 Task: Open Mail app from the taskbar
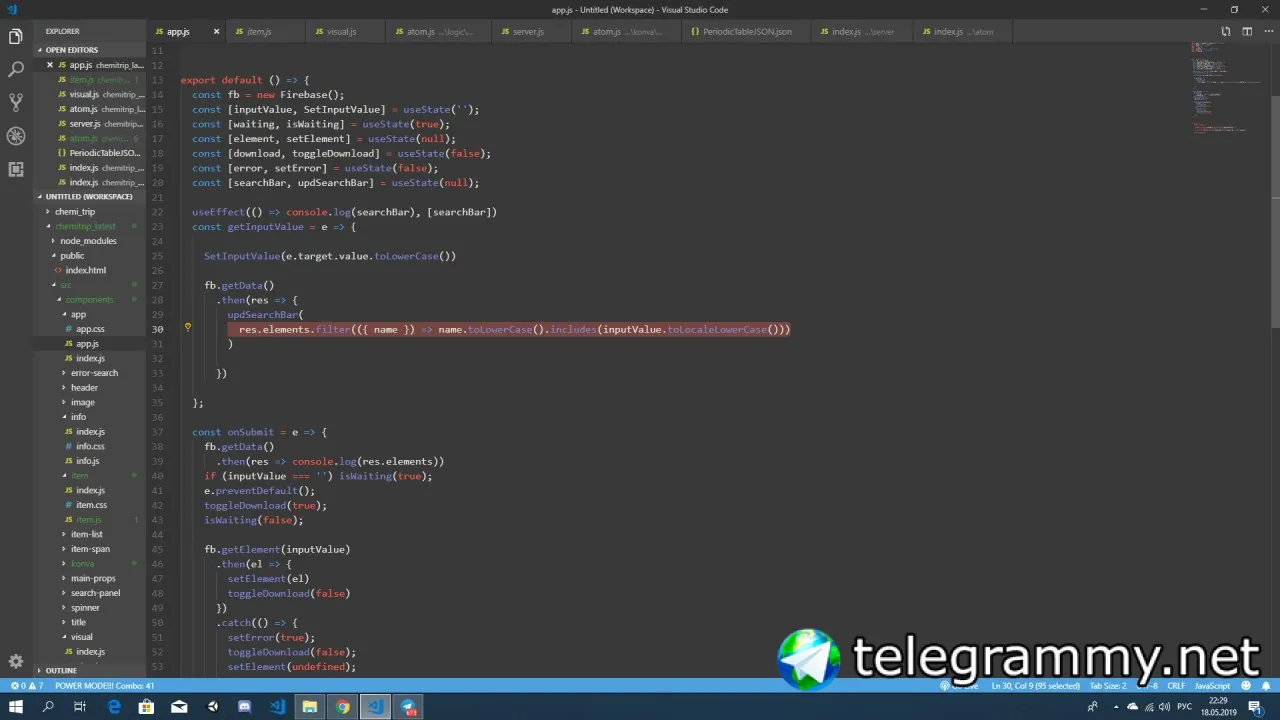[179, 707]
